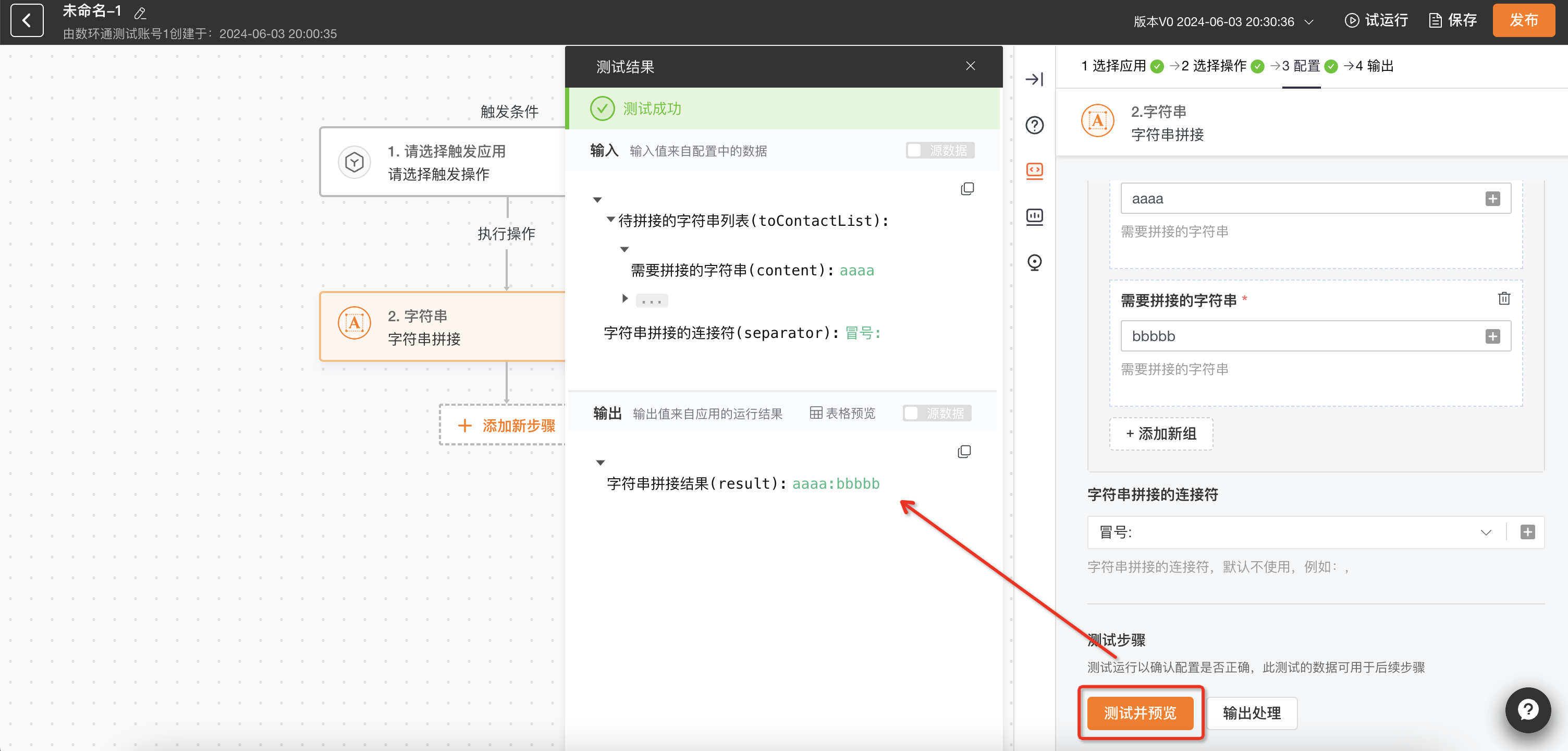Close the 测试结果 panel

pyautogui.click(x=970, y=66)
